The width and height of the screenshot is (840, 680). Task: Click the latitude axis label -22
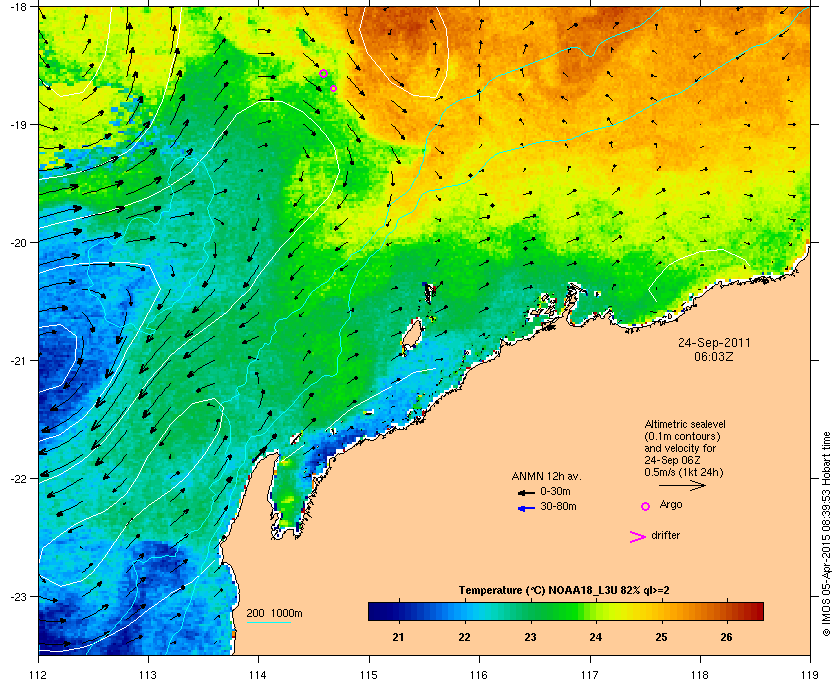click(19, 479)
